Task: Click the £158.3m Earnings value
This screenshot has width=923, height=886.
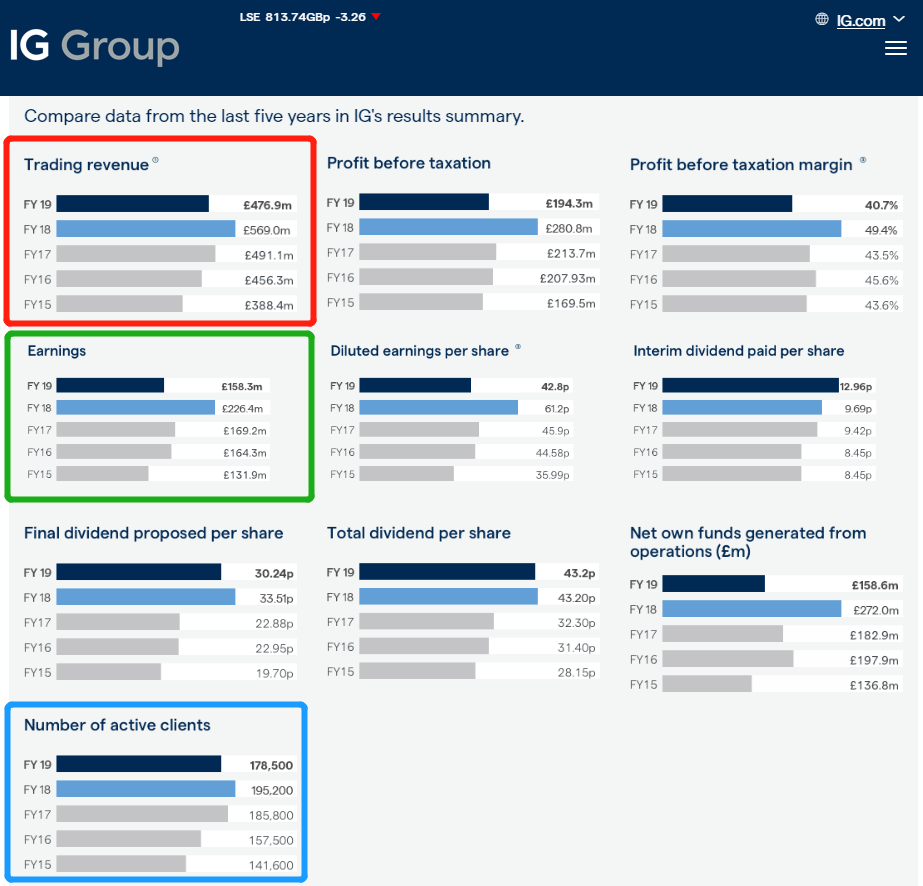Action: pyautogui.click(x=242, y=387)
